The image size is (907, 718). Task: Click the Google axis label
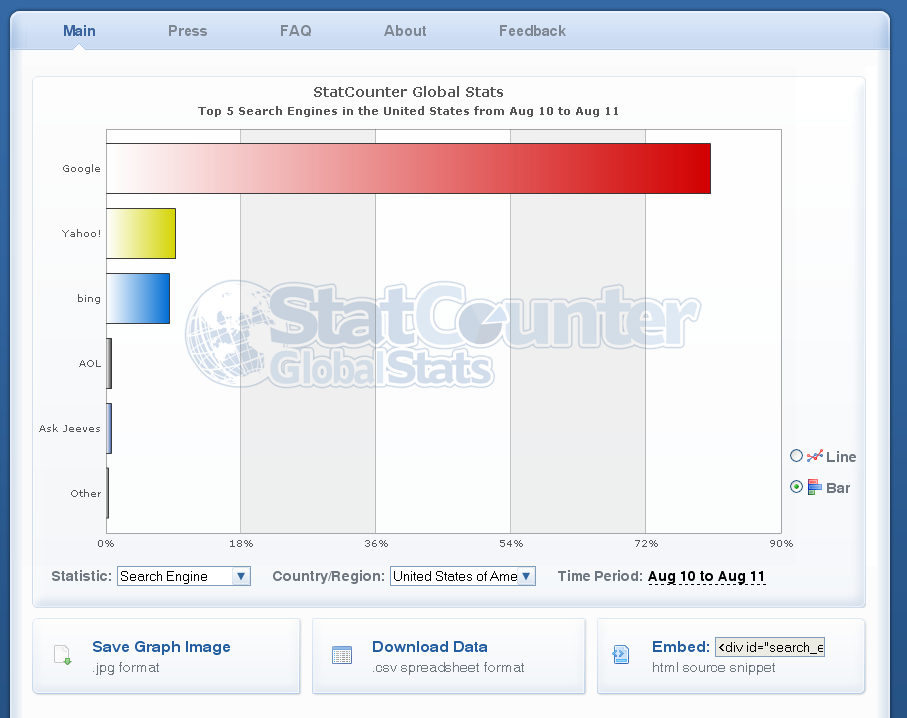tap(82, 168)
